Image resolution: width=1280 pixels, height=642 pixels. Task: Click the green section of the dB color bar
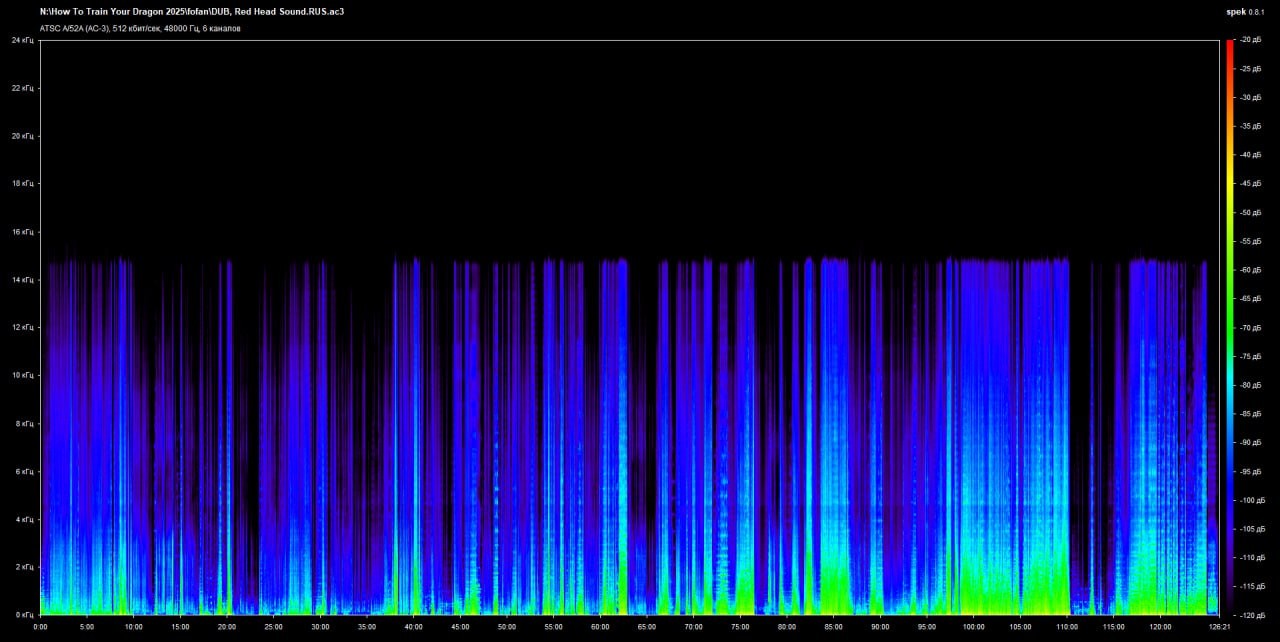pos(1230,300)
